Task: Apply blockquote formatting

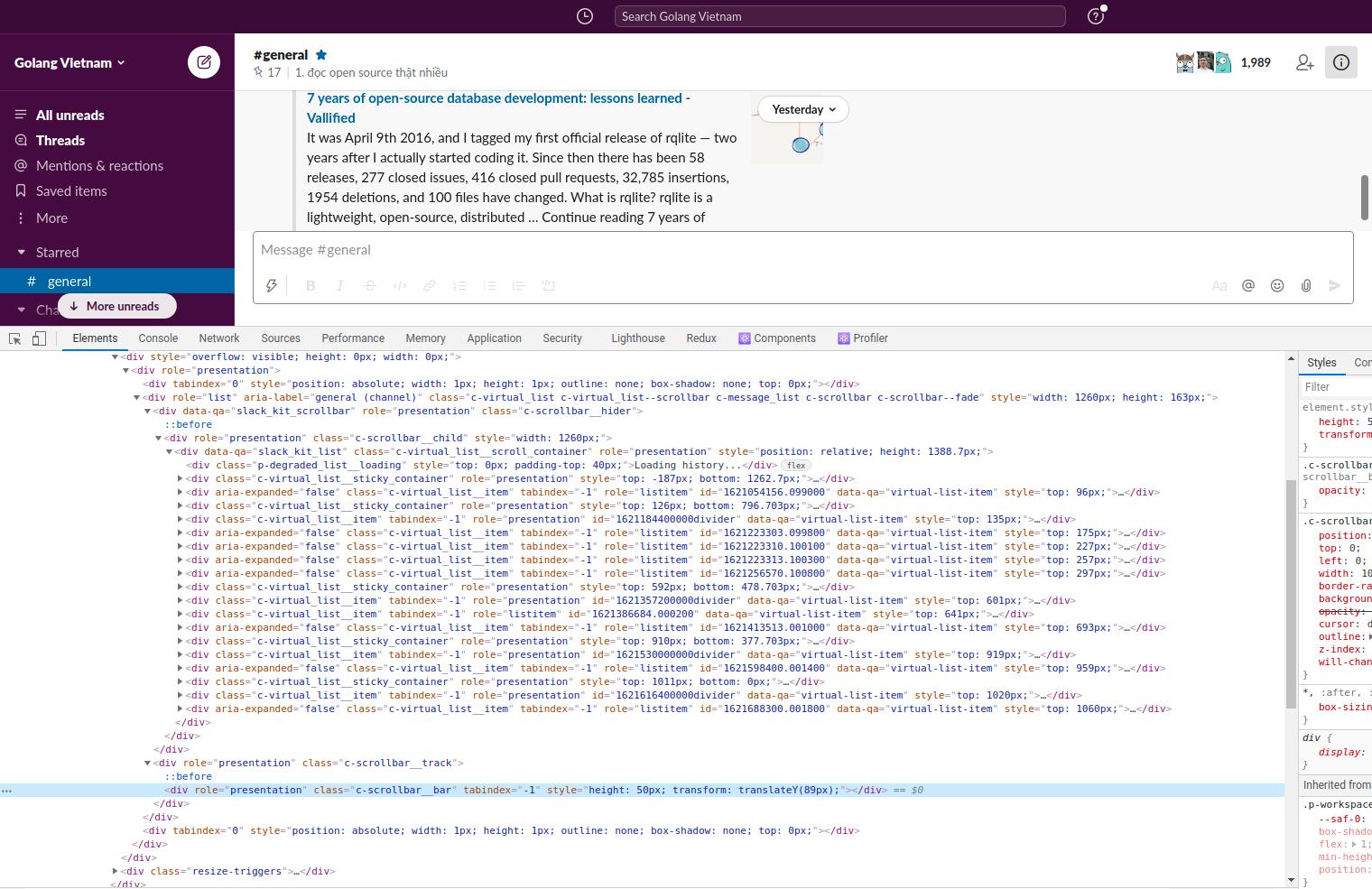Action: [518, 285]
